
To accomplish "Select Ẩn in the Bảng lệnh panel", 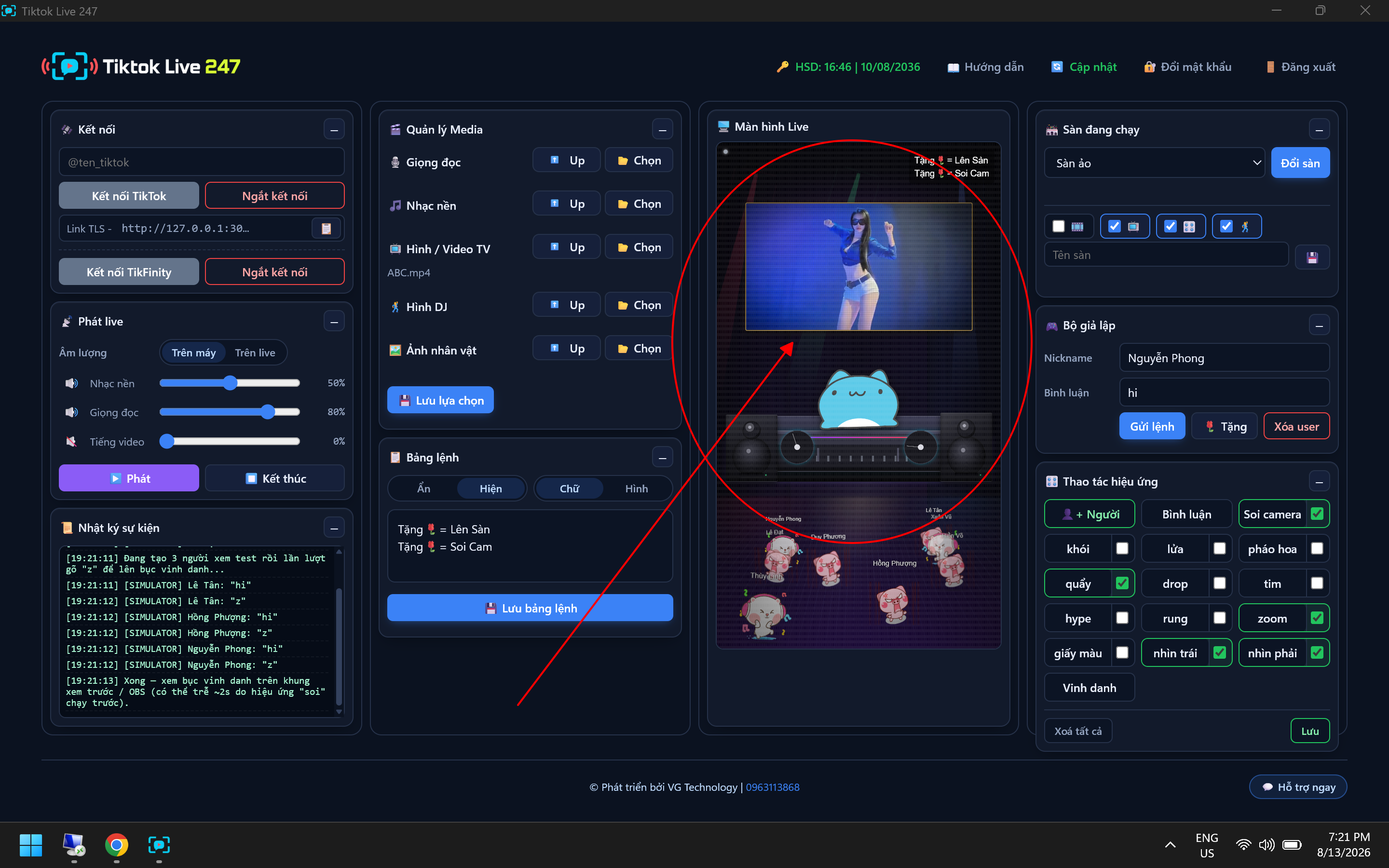I will point(423,488).
